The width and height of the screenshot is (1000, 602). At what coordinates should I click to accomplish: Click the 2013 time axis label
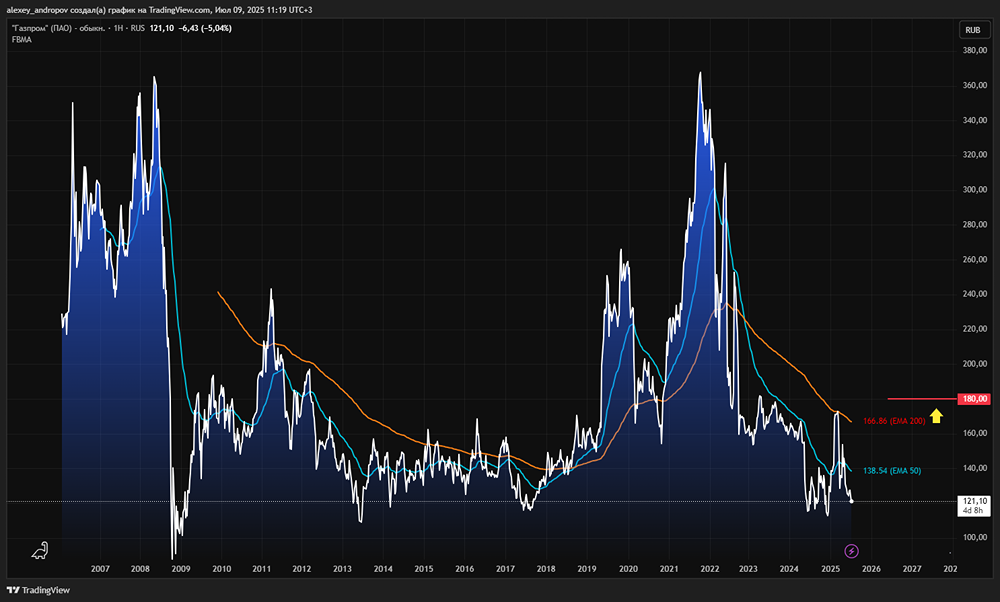(x=342, y=569)
